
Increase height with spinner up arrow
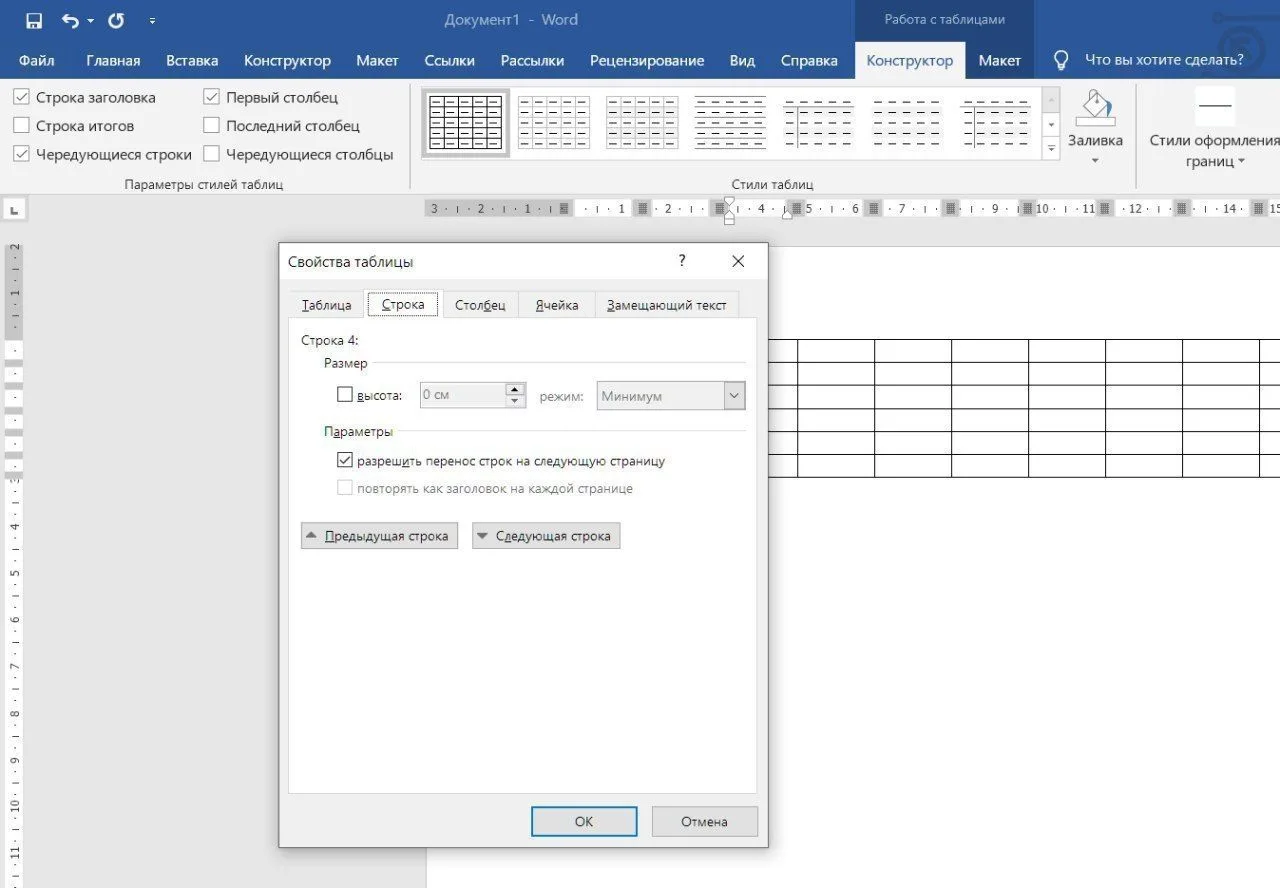[515, 389]
